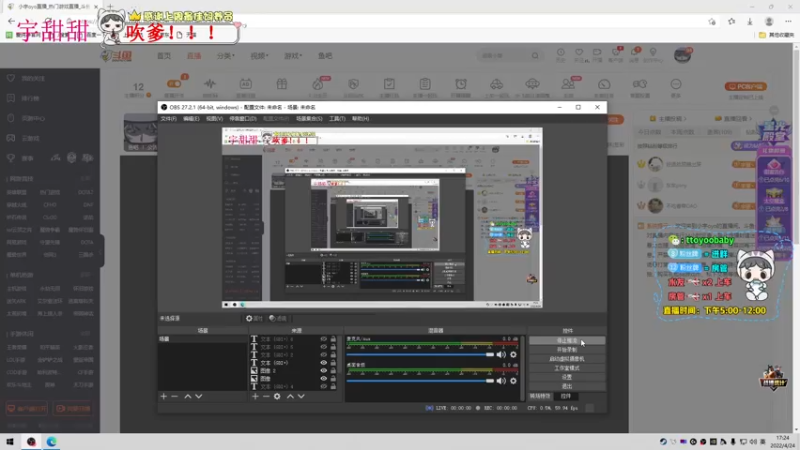The image size is (800, 450).
Task: Collapse Douyu left sidebar with edge handle
Action: point(102,250)
